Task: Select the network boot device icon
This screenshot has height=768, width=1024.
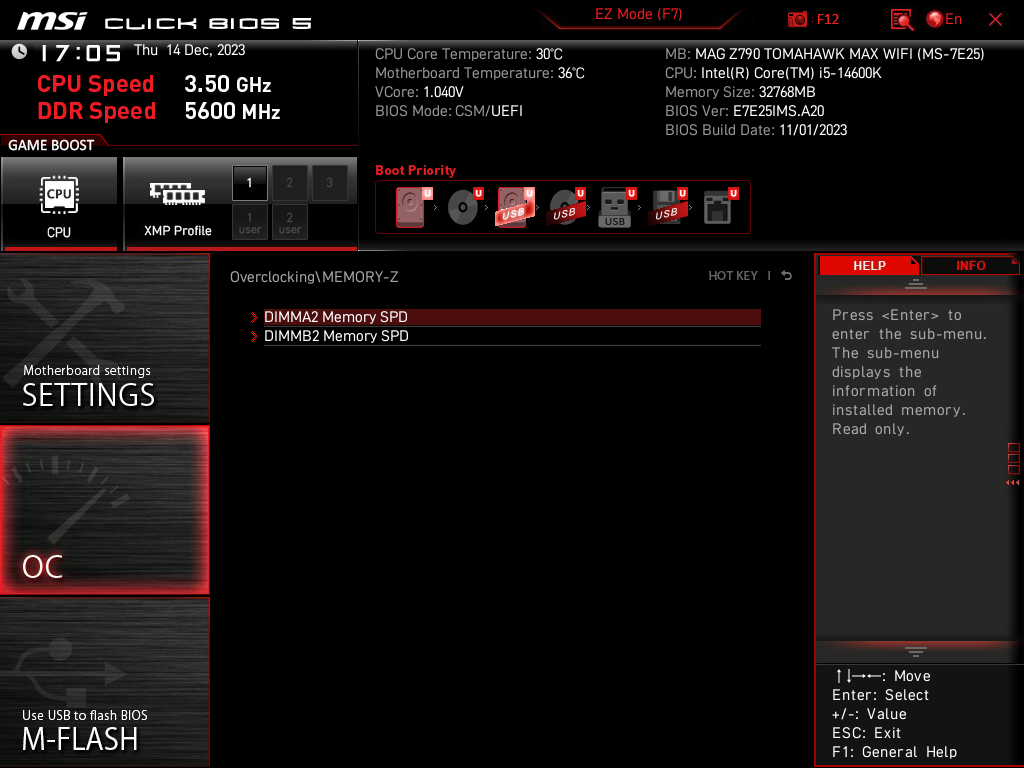Action: tap(720, 207)
